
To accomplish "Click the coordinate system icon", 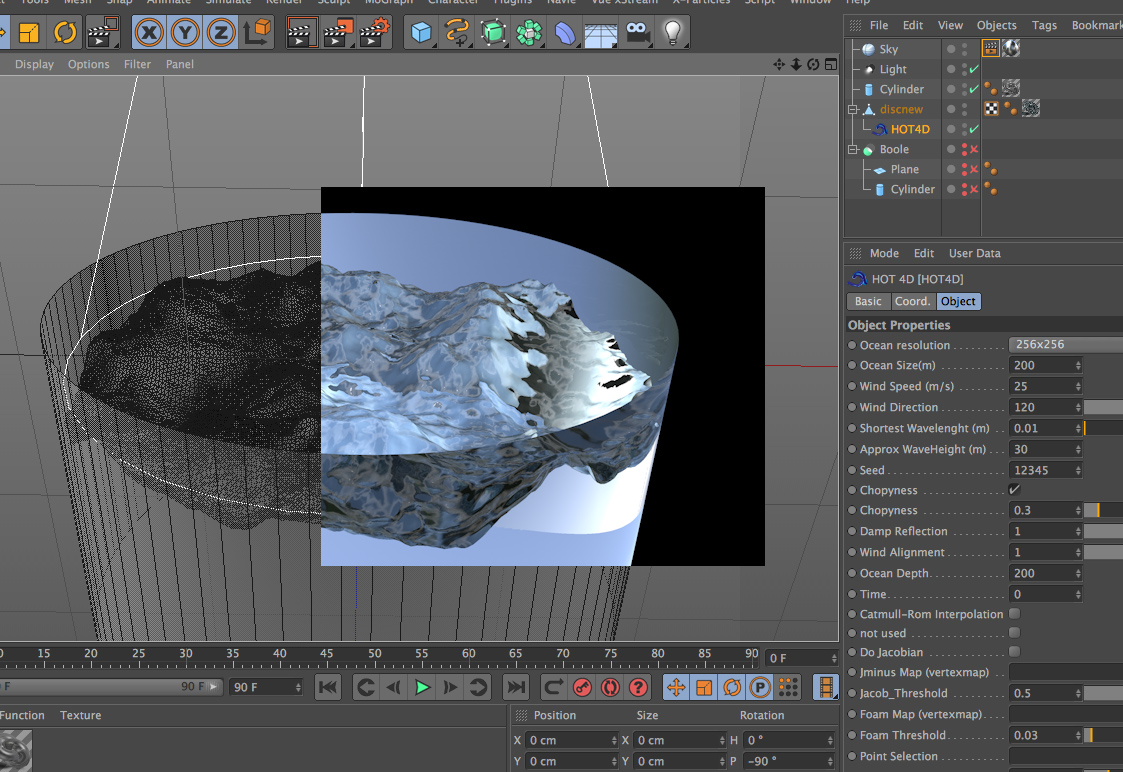I will (257, 32).
